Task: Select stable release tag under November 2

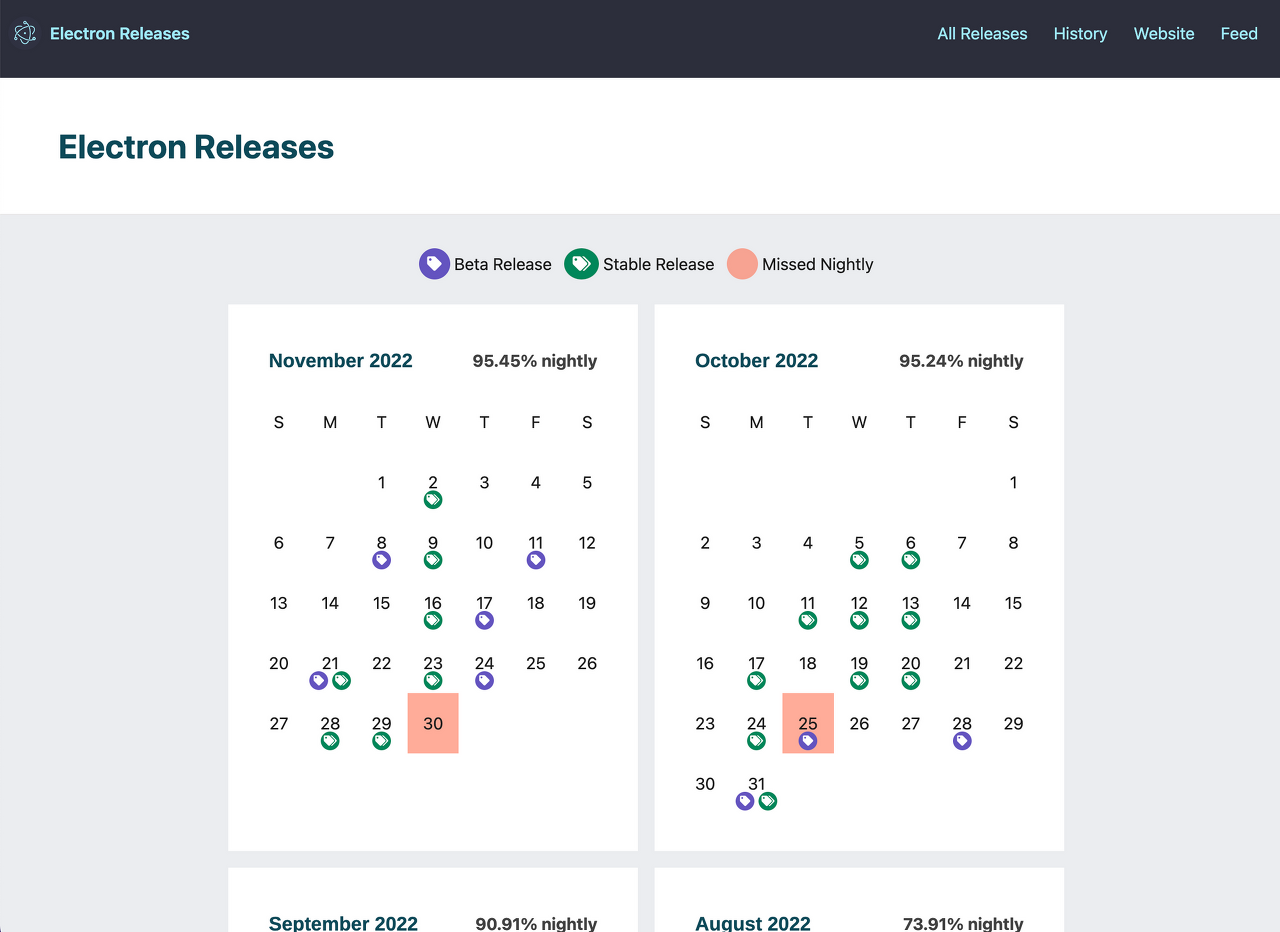Action: click(433, 500)
